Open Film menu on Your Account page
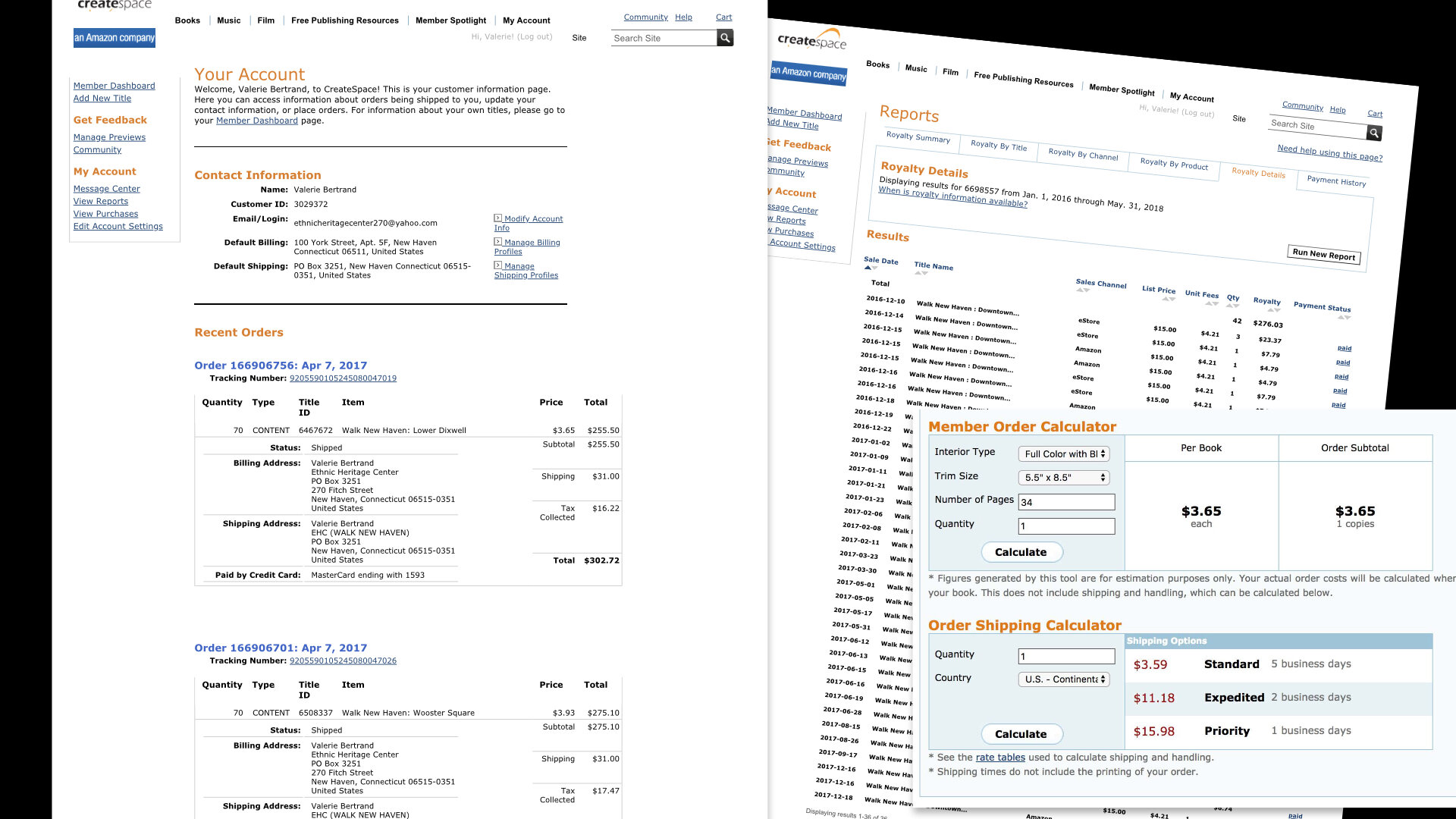This screenshot has height=819, width=1456. pyautogui.click(x=265, y=20)
